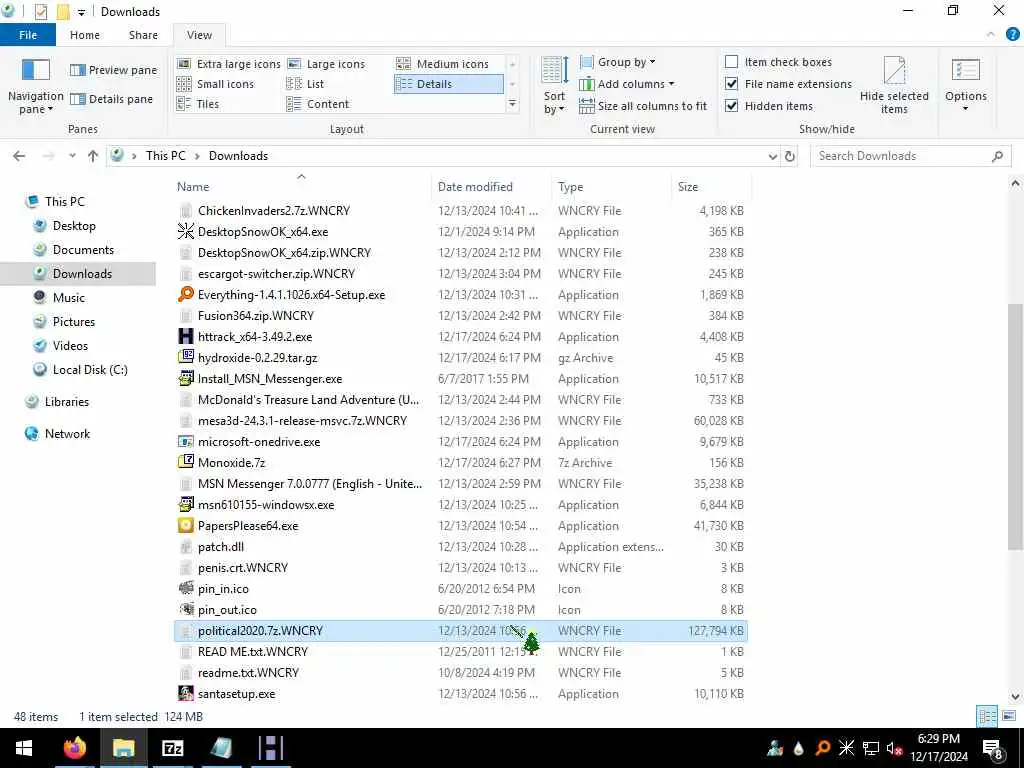Click the DesktopSnowOK_x64.exe snowflake icon
This screenshot has width=1024, height=768.
point(186,231)
